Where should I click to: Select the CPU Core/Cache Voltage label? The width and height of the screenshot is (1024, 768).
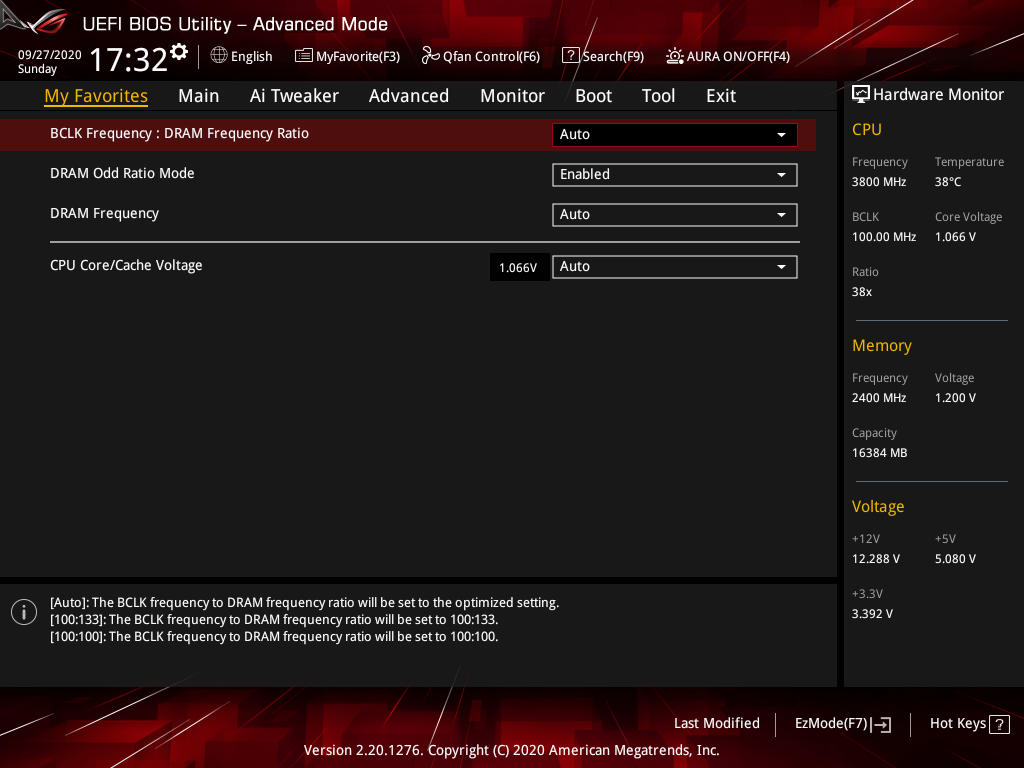(x=126, y=265)
